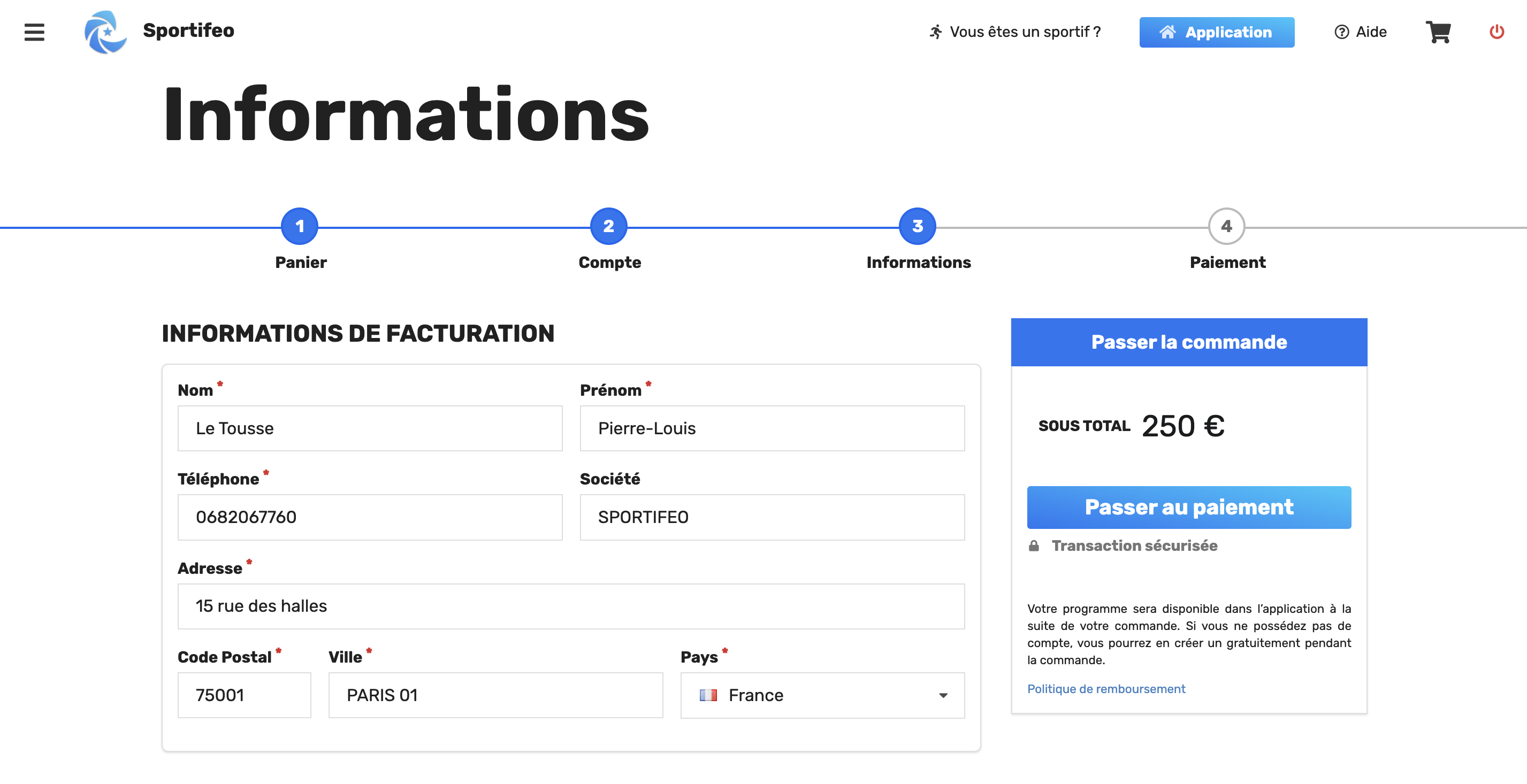Viewport: 1527px width, 784px height.
Task: Click the Sportifeo logo icon
Action: click(x=105, y=32)
